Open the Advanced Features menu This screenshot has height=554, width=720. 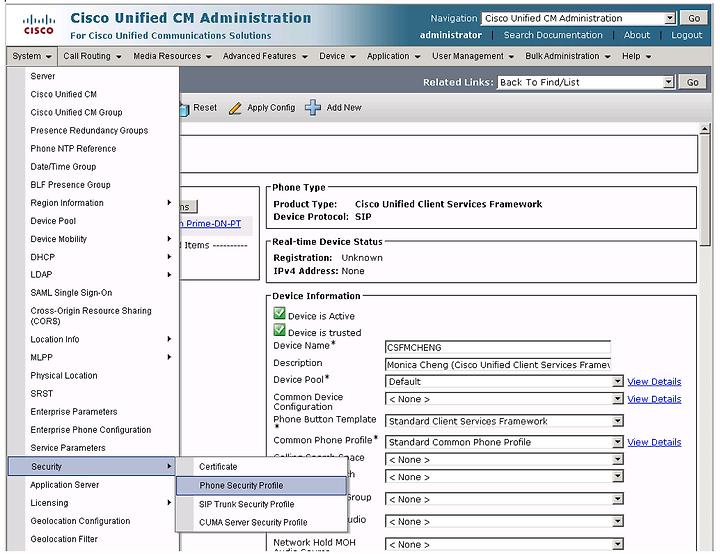[265, 56]
